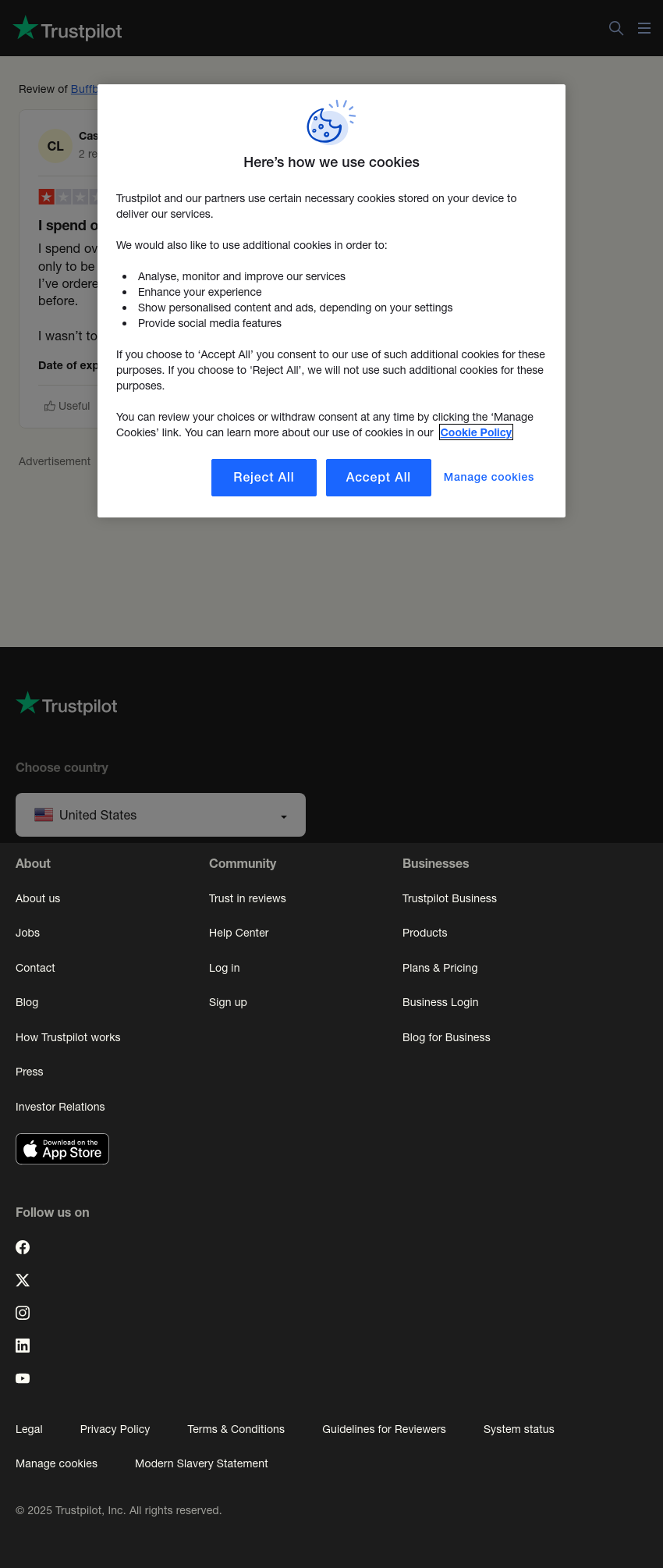Open Trustpilot's Instagram icon
Viewport: 663px width, 1568px height.
23,1313
